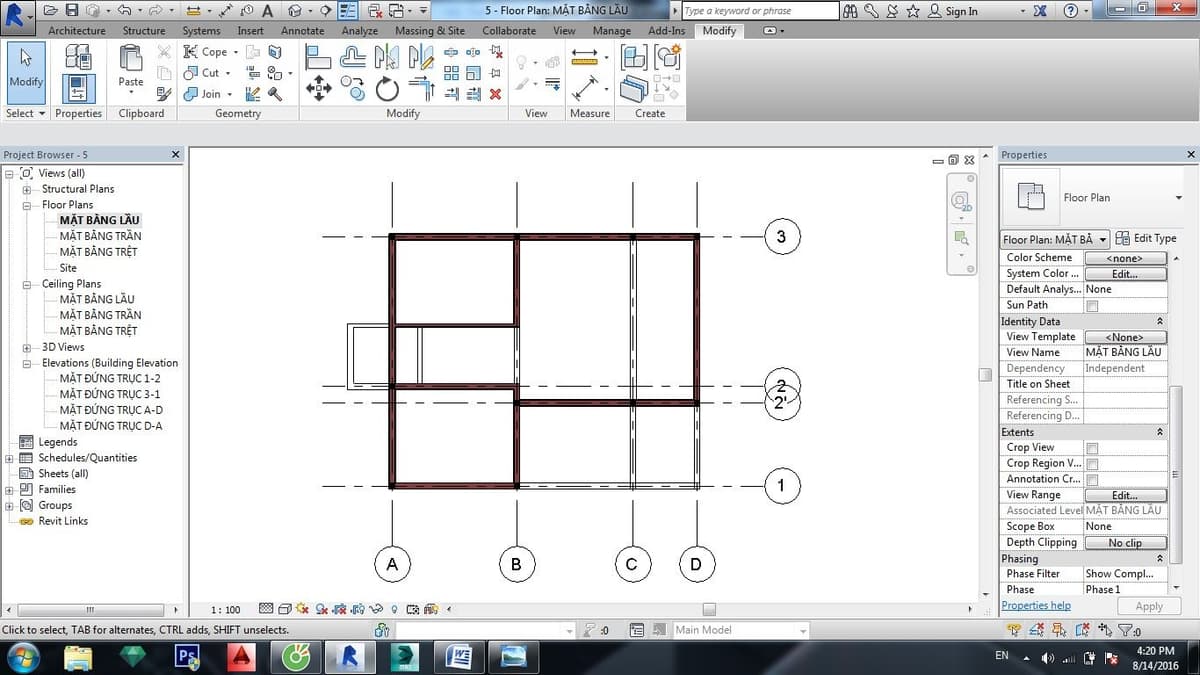Open the Join geometry dropdown arrow
The image size is (1200, 675).
(229, 94)
